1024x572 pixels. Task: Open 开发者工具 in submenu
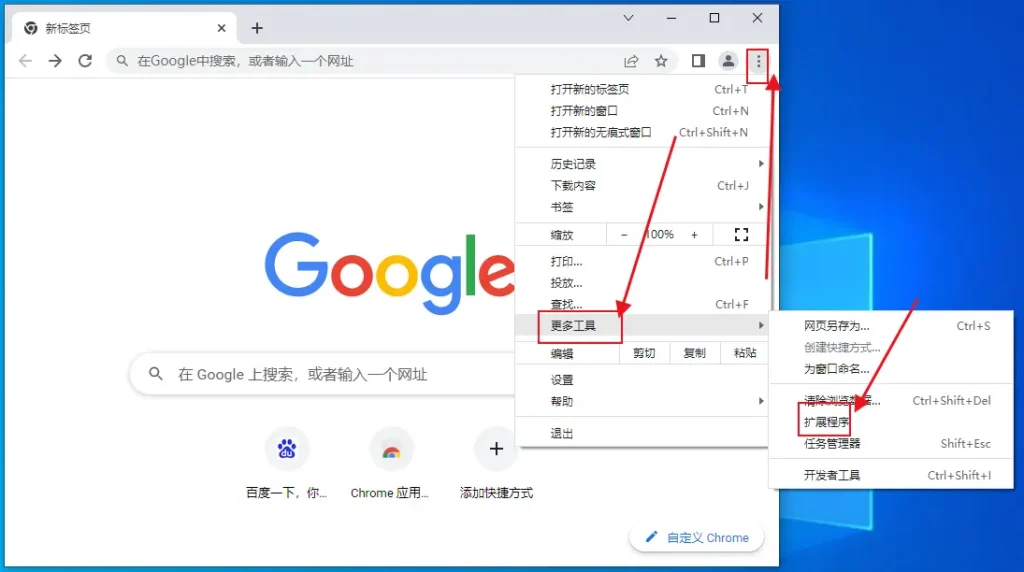tap(891, 475)
